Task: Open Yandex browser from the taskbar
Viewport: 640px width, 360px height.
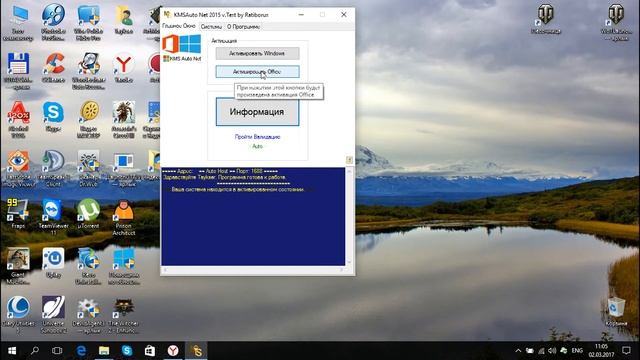Action: pos(173,351)
